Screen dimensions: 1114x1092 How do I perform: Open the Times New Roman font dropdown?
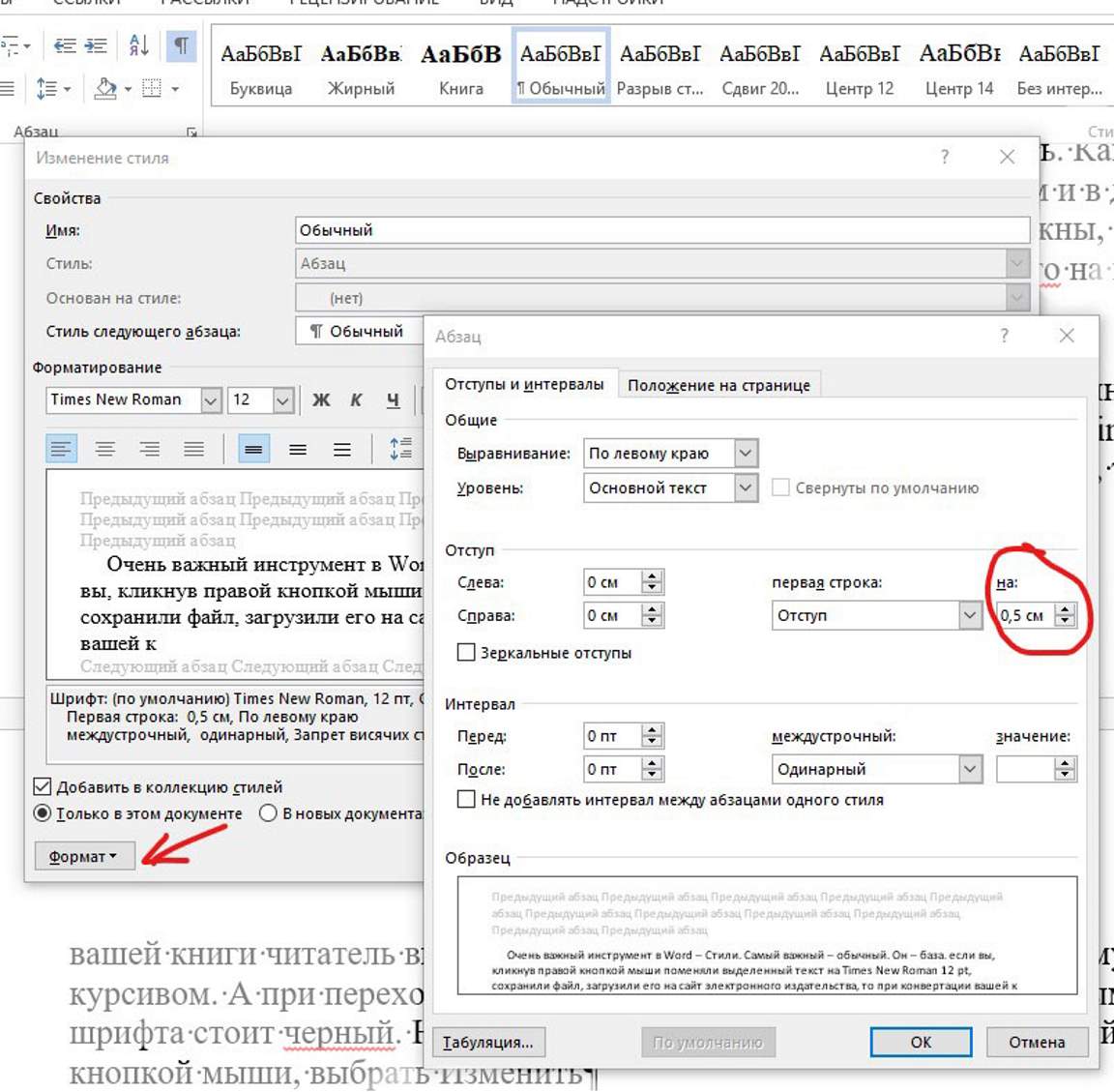pos(210,399)
